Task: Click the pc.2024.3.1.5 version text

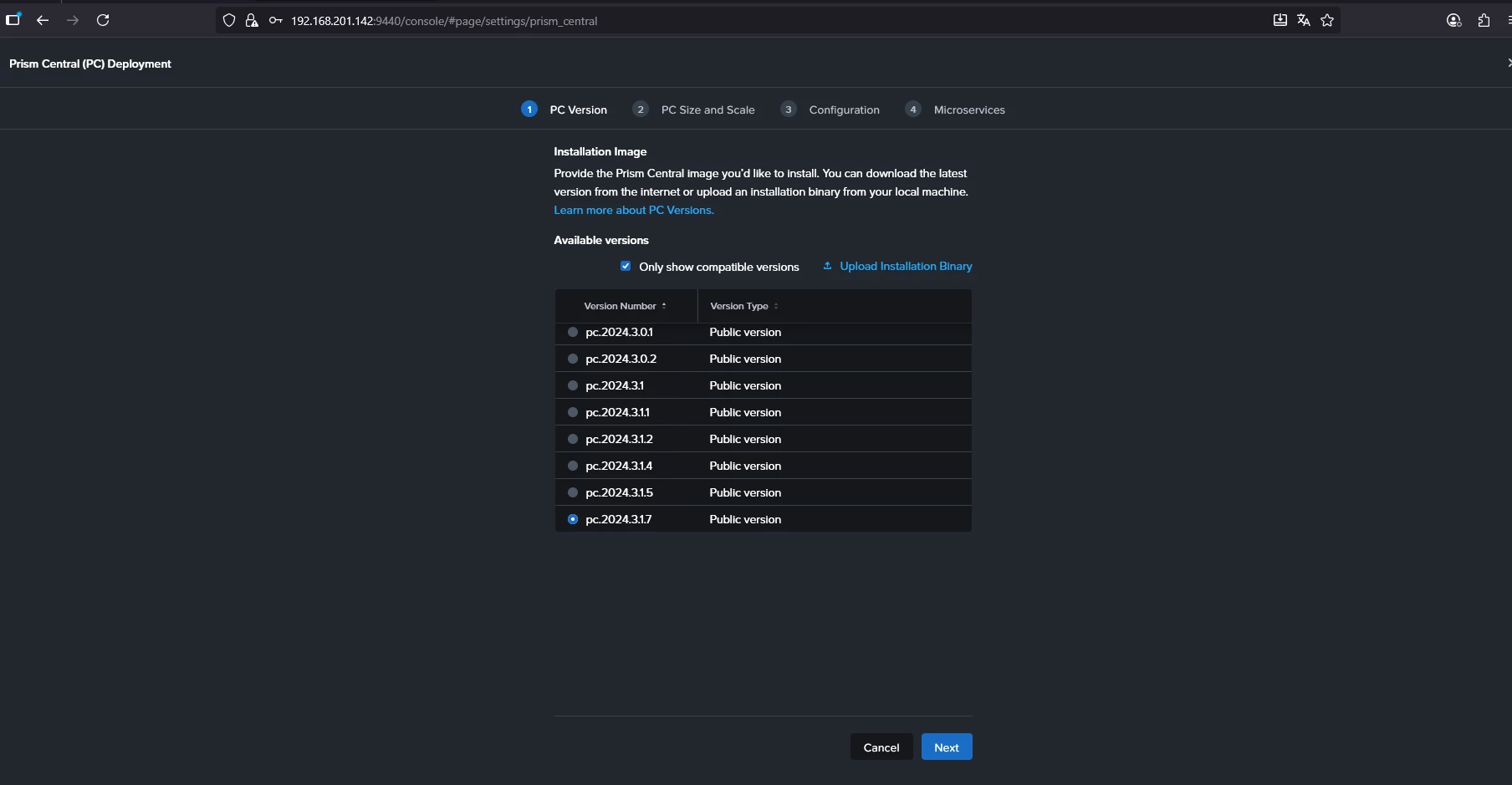Action: point(619,492)
